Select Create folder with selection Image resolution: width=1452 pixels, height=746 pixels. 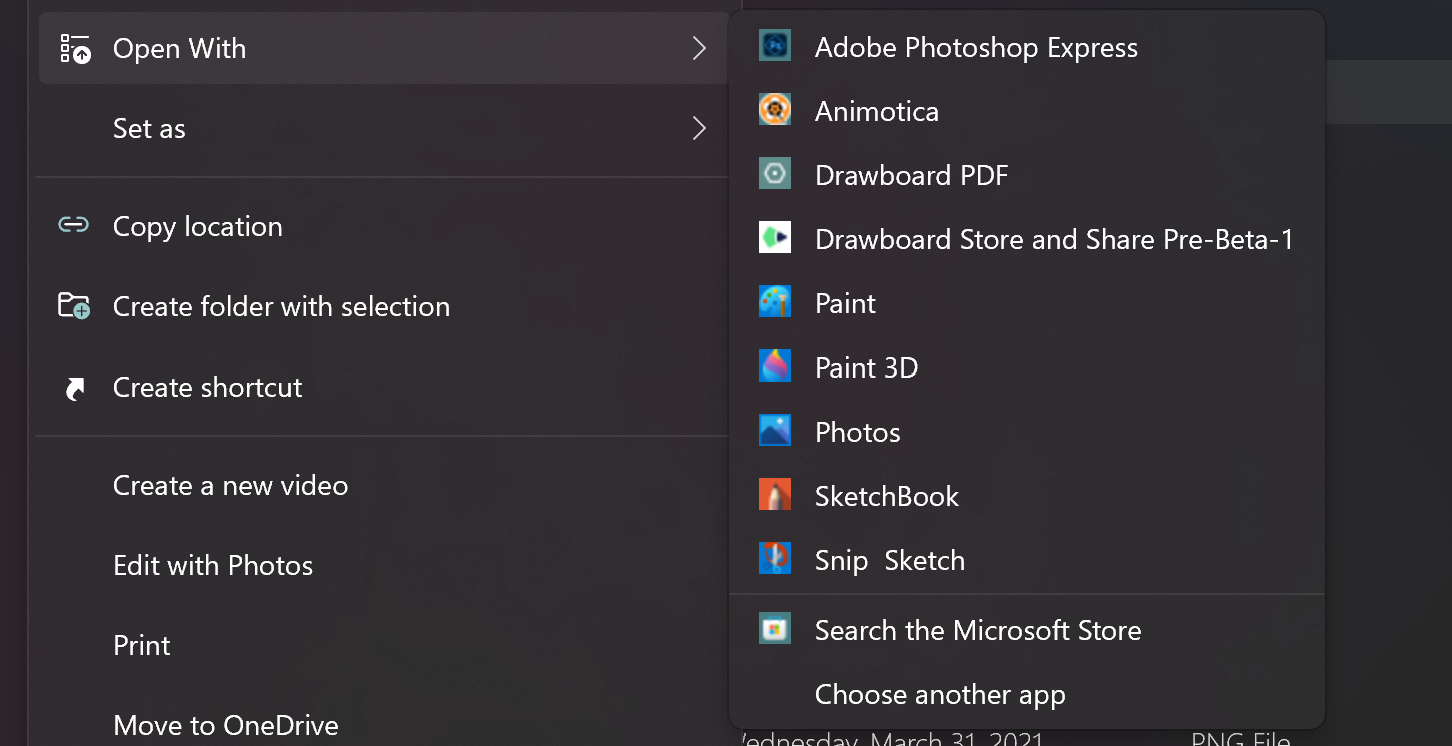[x=384, y=306]
